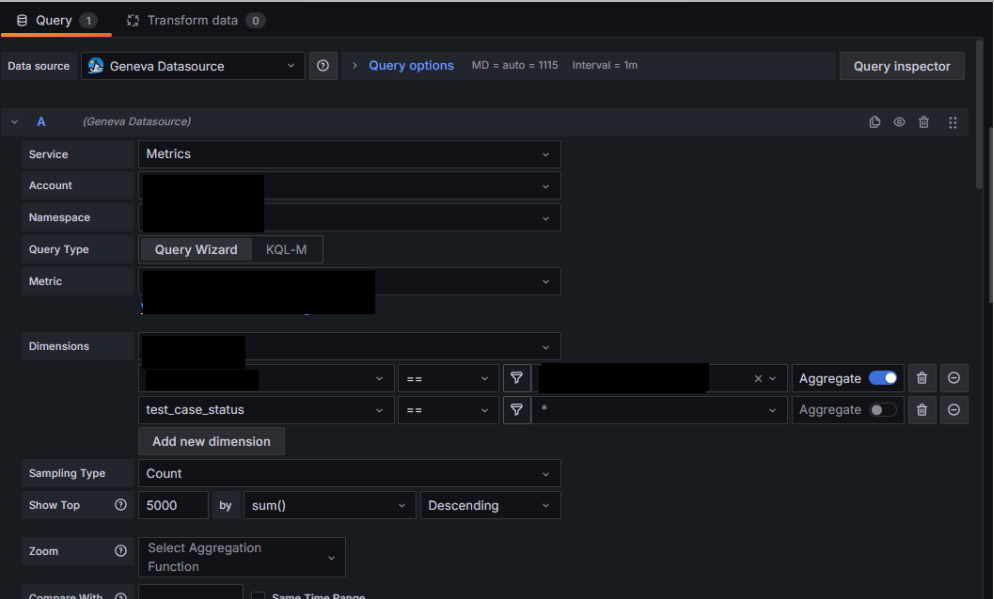The width and height of the screenshot is (994, 599).
Task: Click the Show Top 5000 field
Action: [x=173, y=505]
